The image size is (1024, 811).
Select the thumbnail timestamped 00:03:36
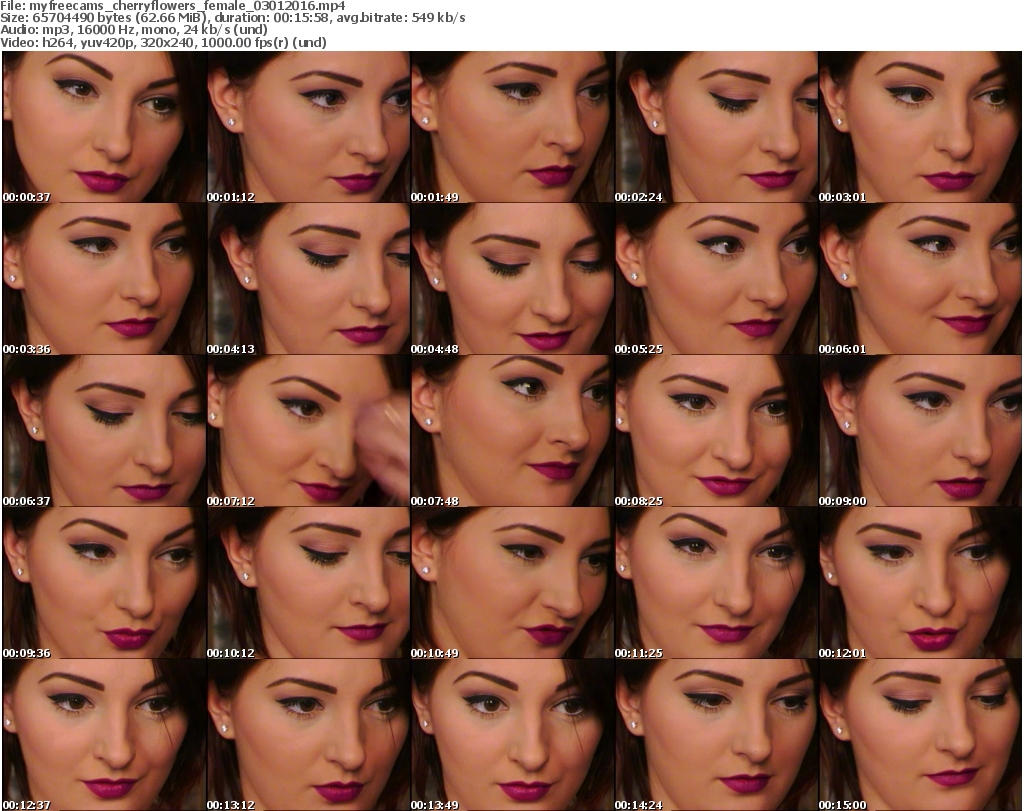(104, 279)
